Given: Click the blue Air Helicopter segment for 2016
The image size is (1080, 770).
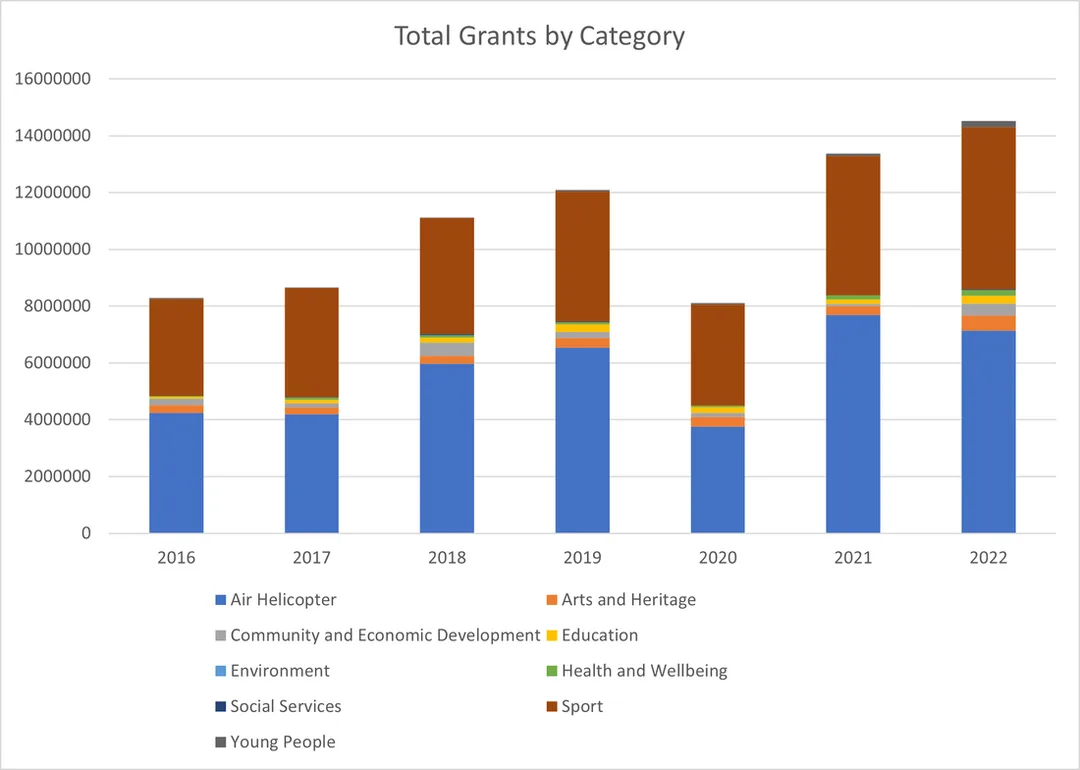Looking at the screenshot, I should click(176, 473).
